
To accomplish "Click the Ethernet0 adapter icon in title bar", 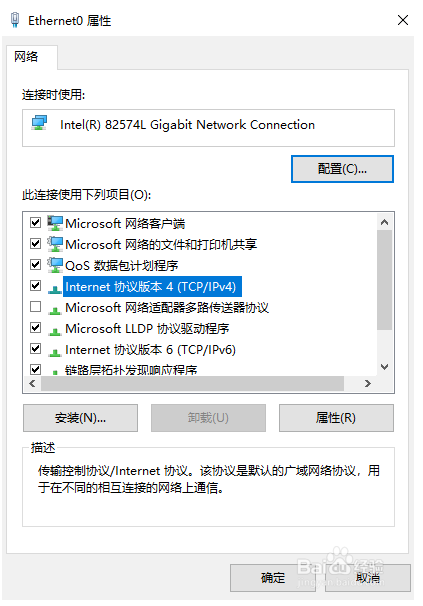I will point(15,20).
